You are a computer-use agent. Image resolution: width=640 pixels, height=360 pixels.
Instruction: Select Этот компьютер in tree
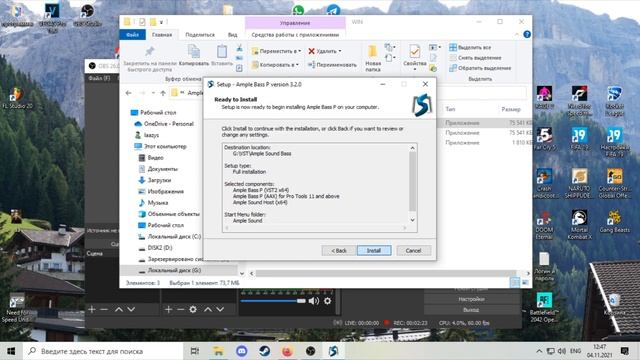tap(164, 146)
